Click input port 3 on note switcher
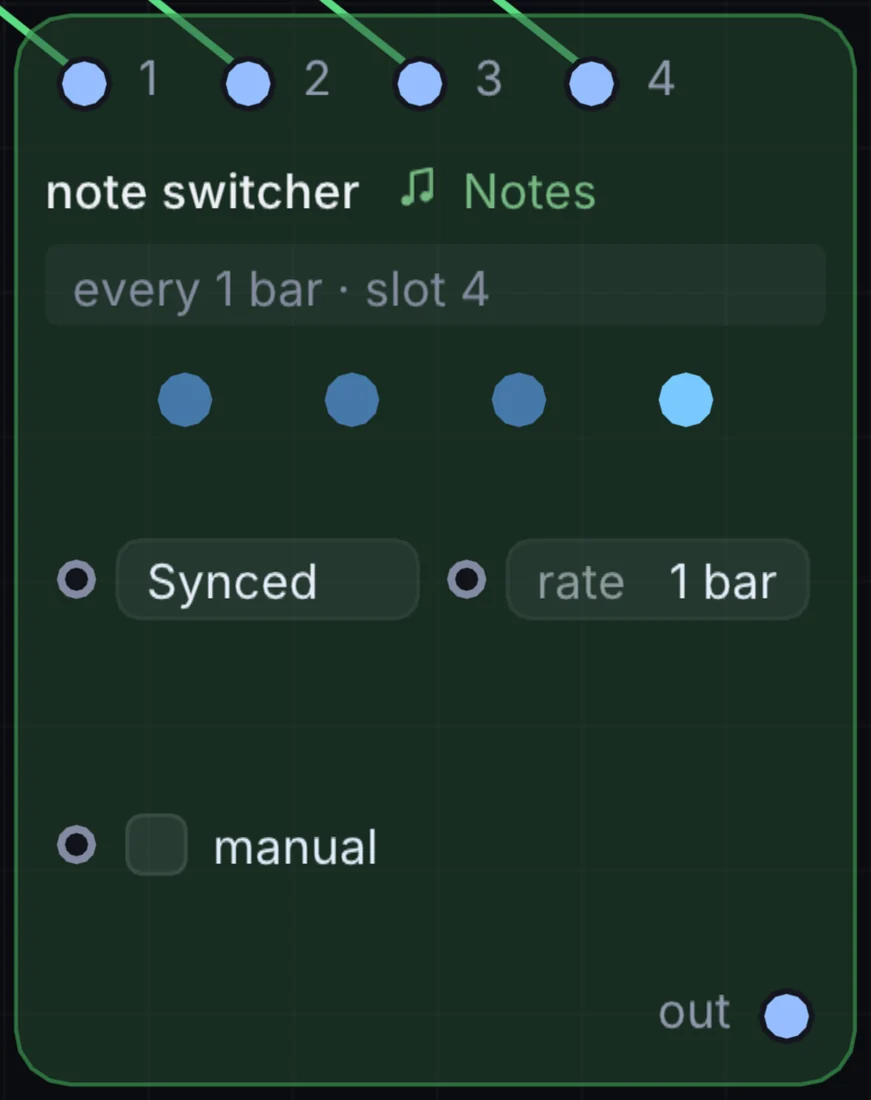The width and height of the screenshot is (871, 1100). [x=419, y=83]
